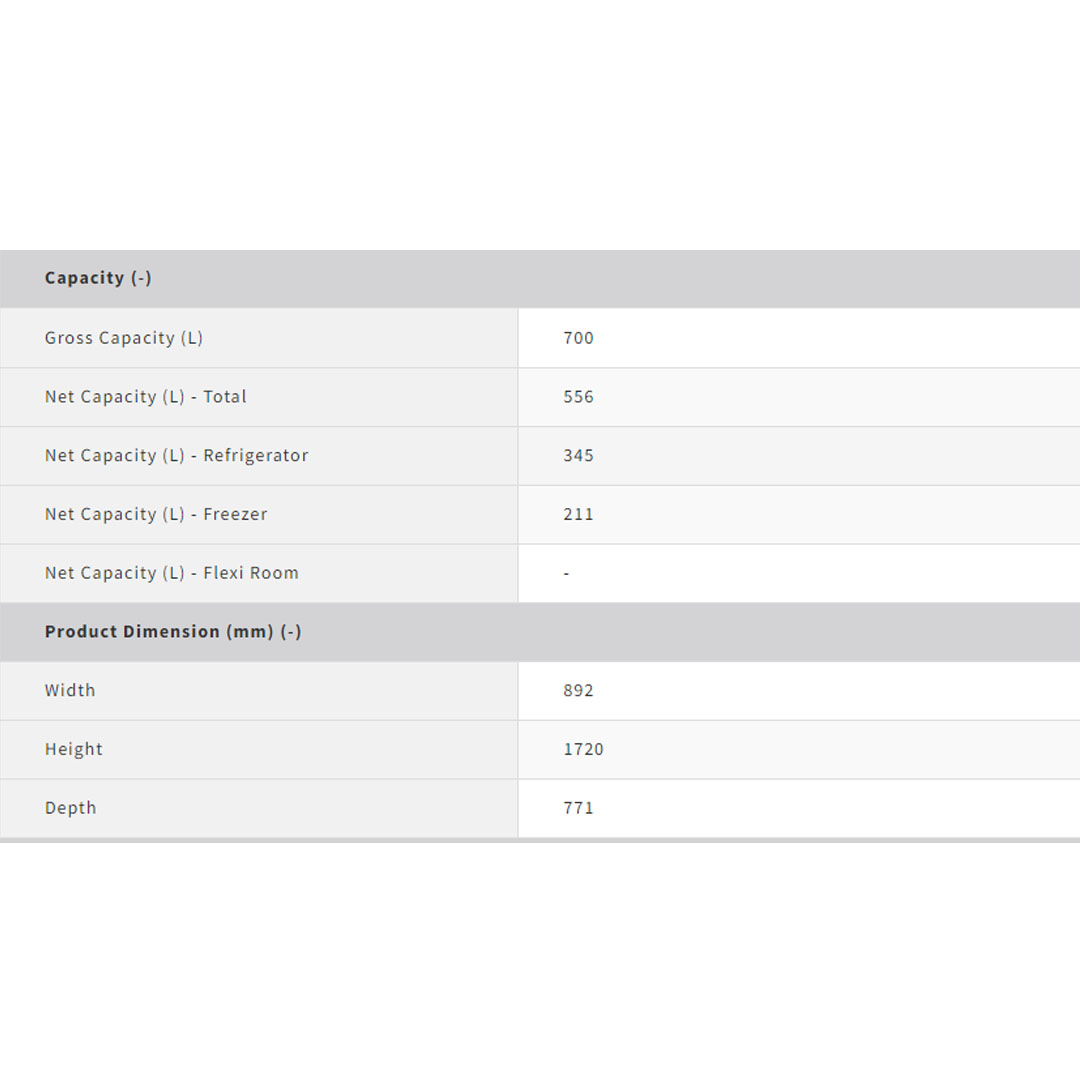Click the (-) symbol beside Product Dimension (mm)
Screen dimensions: 1080x1080
pyautogui.click(x=291, y=632)
